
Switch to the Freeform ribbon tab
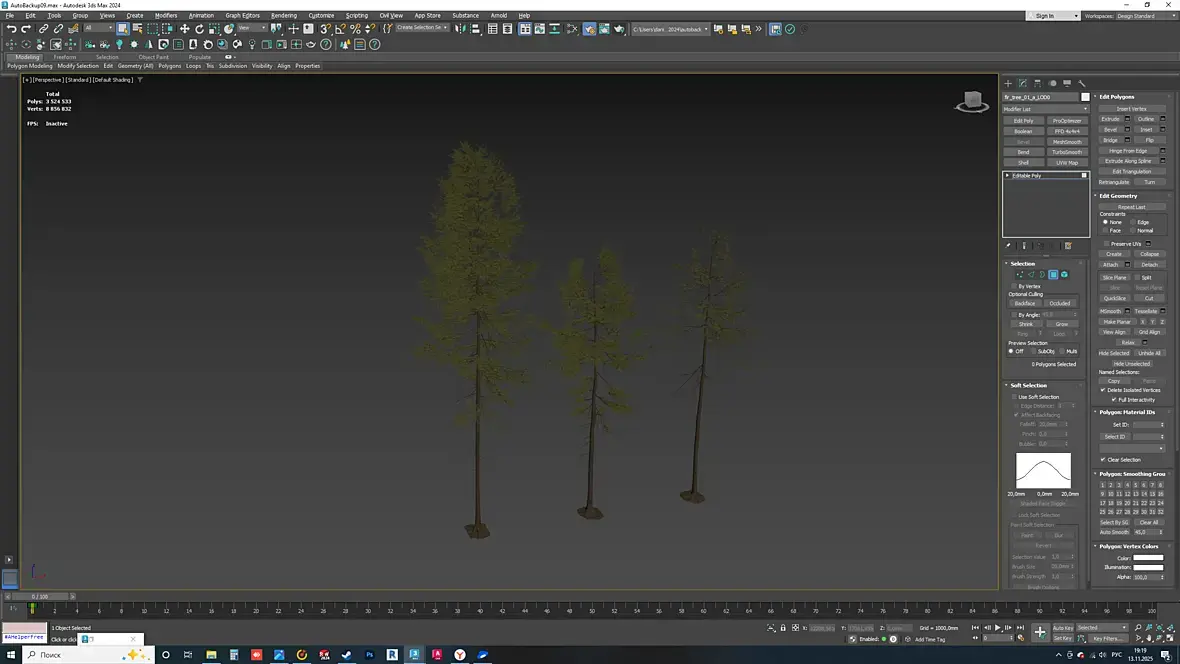coord(65,57)
